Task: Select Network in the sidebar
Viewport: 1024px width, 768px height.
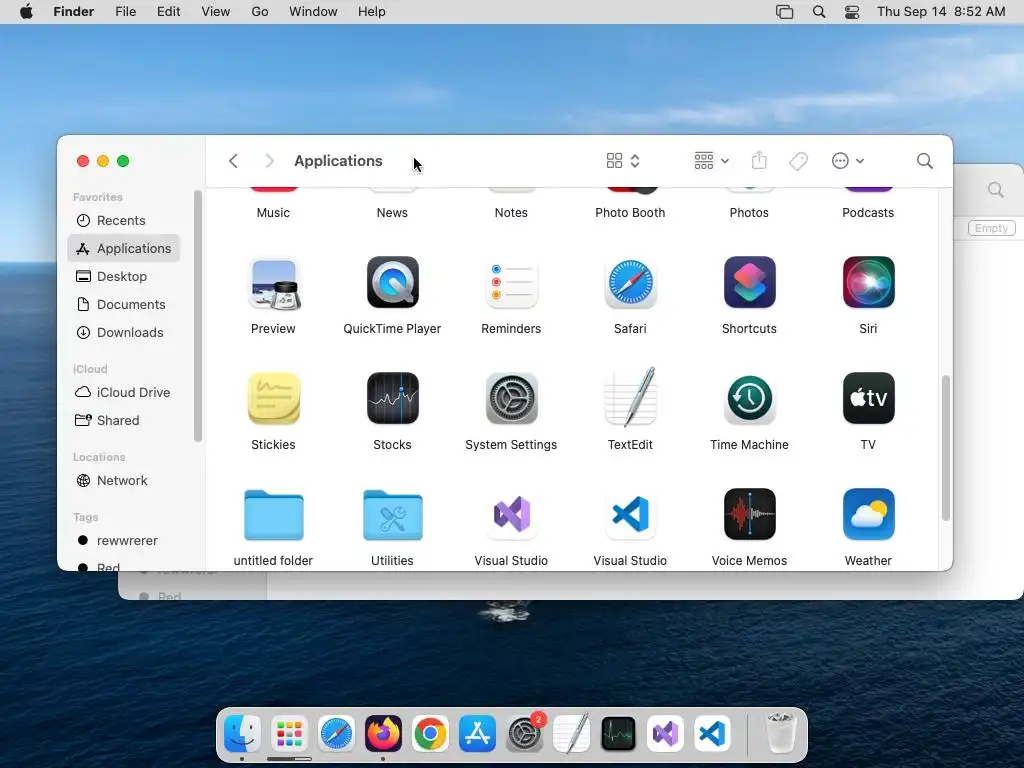Action: pos(123,481)
